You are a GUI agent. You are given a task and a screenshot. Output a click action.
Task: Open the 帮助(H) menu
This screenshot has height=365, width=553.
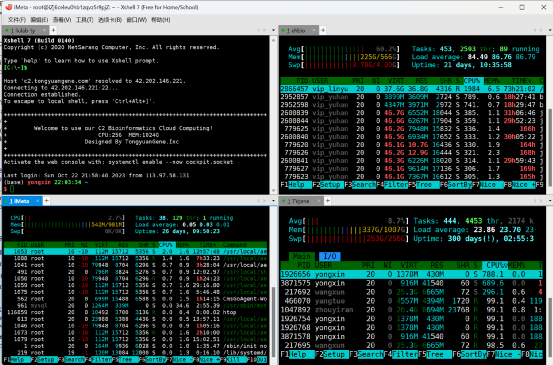click(161, 20)
